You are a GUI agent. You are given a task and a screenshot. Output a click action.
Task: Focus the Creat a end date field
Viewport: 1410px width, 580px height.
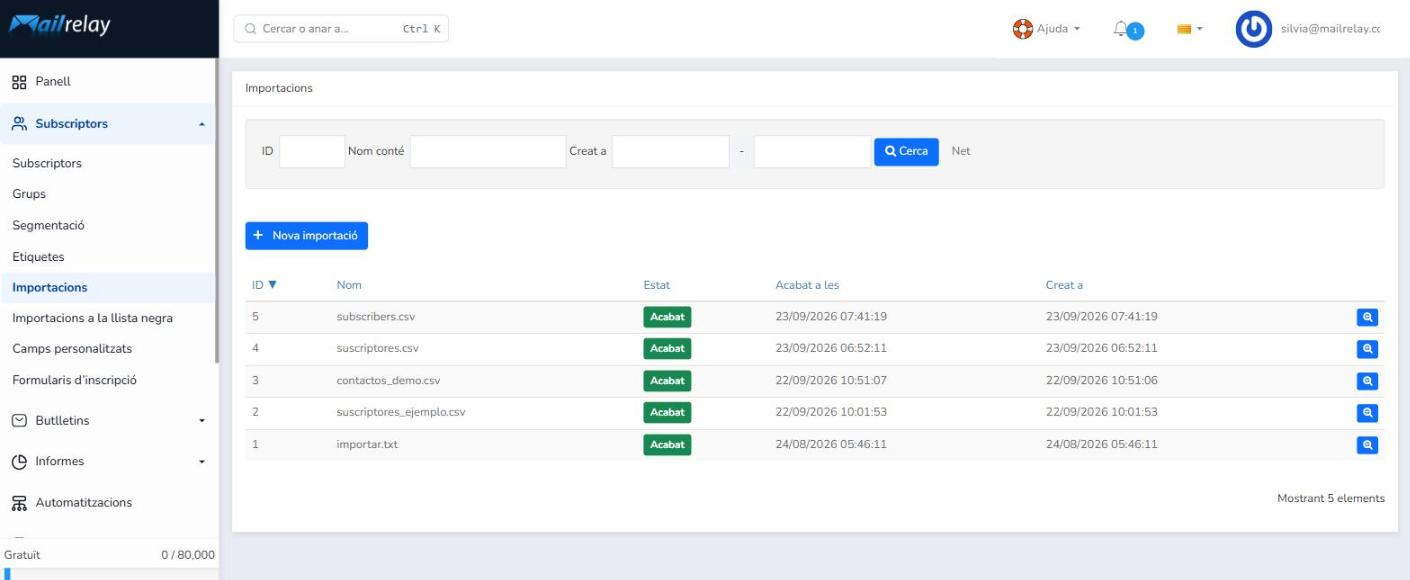click(812, 151)
